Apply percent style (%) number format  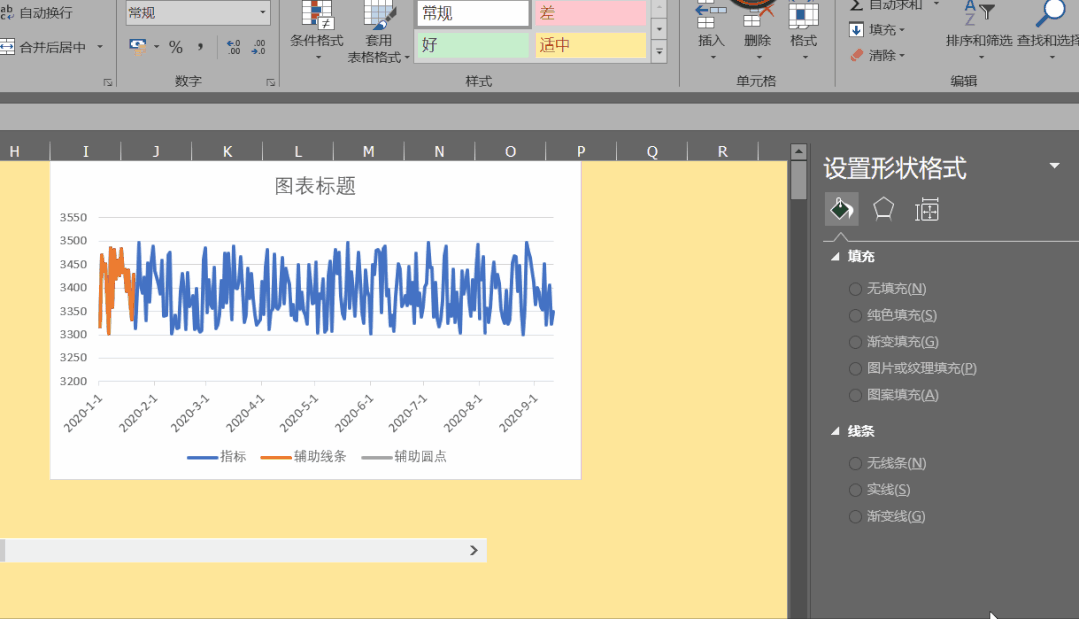pos(176,47)
